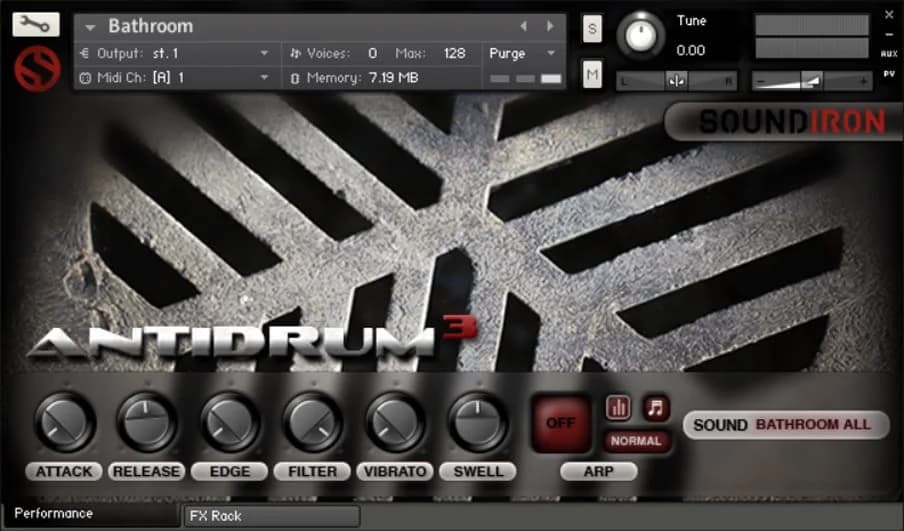Click the Release knob
Image resolution: width=904 pixels, height=531 pixels.
pyautogui.click(x=146, y=422)
